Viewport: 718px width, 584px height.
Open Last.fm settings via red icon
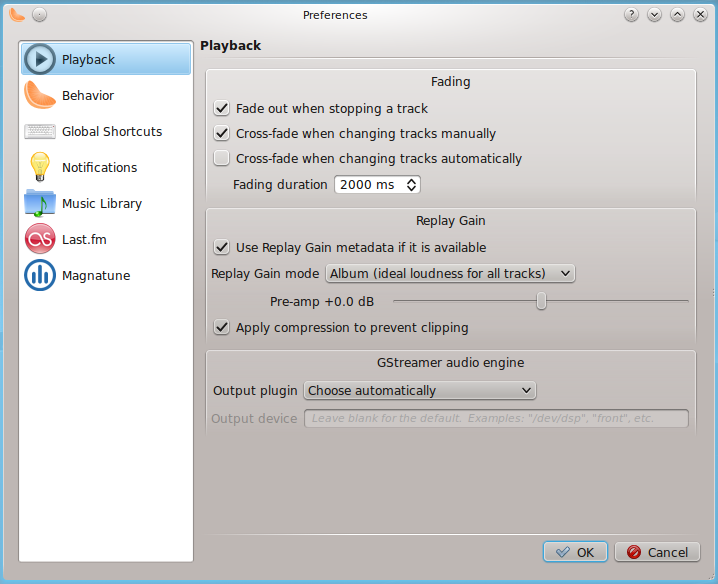pos(40,240)
